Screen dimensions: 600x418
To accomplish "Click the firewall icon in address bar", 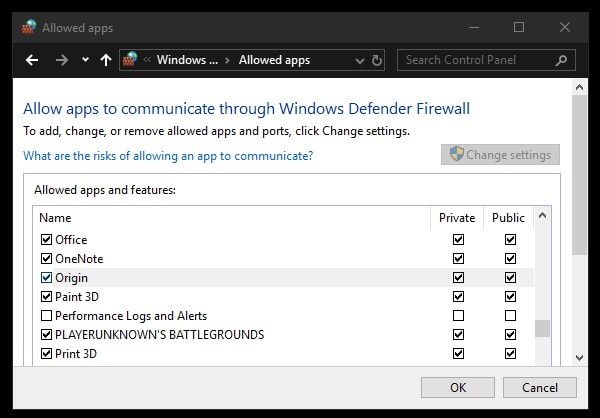I will (x=130, y=60).
